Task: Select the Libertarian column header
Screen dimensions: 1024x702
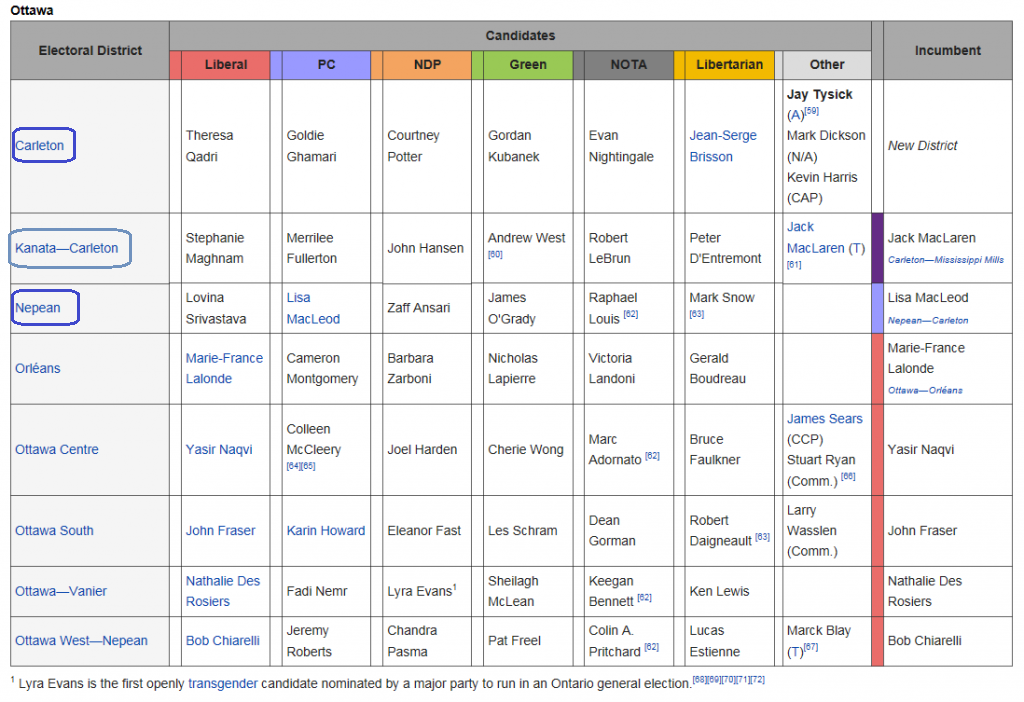Action: coord(729,65)
